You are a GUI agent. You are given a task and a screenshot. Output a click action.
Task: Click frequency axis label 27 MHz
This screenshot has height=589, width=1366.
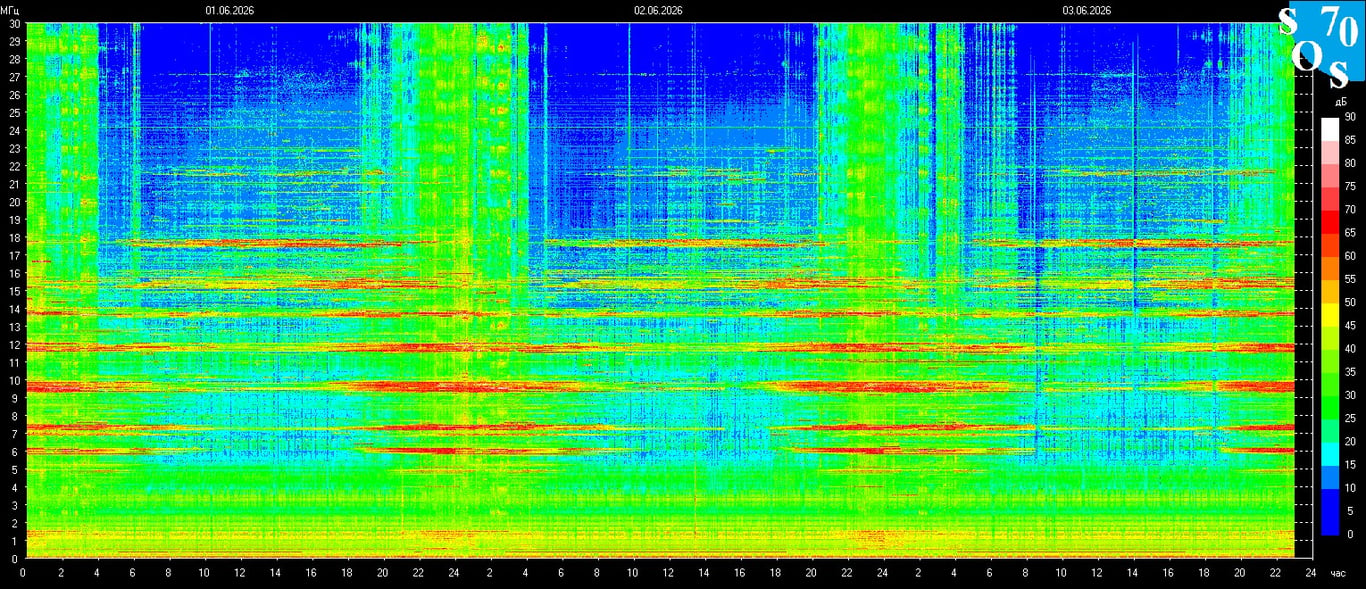15,77
